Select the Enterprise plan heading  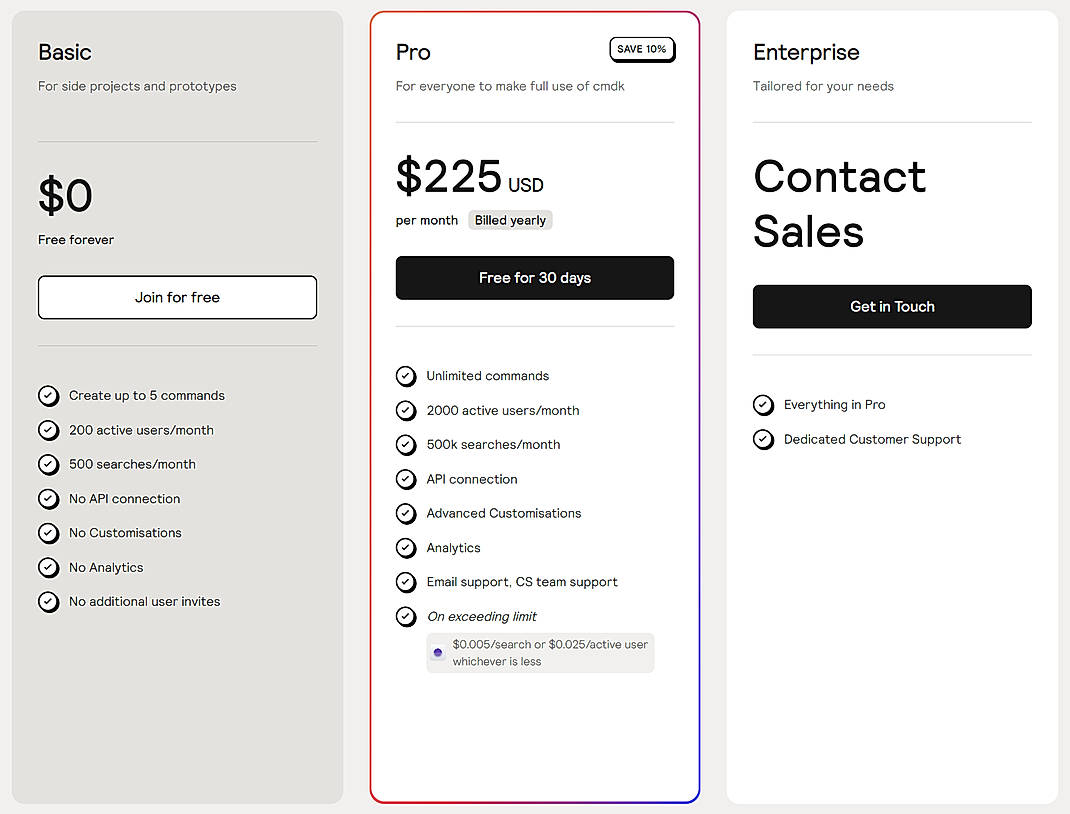pyautogui.click(x=807, y=52)
